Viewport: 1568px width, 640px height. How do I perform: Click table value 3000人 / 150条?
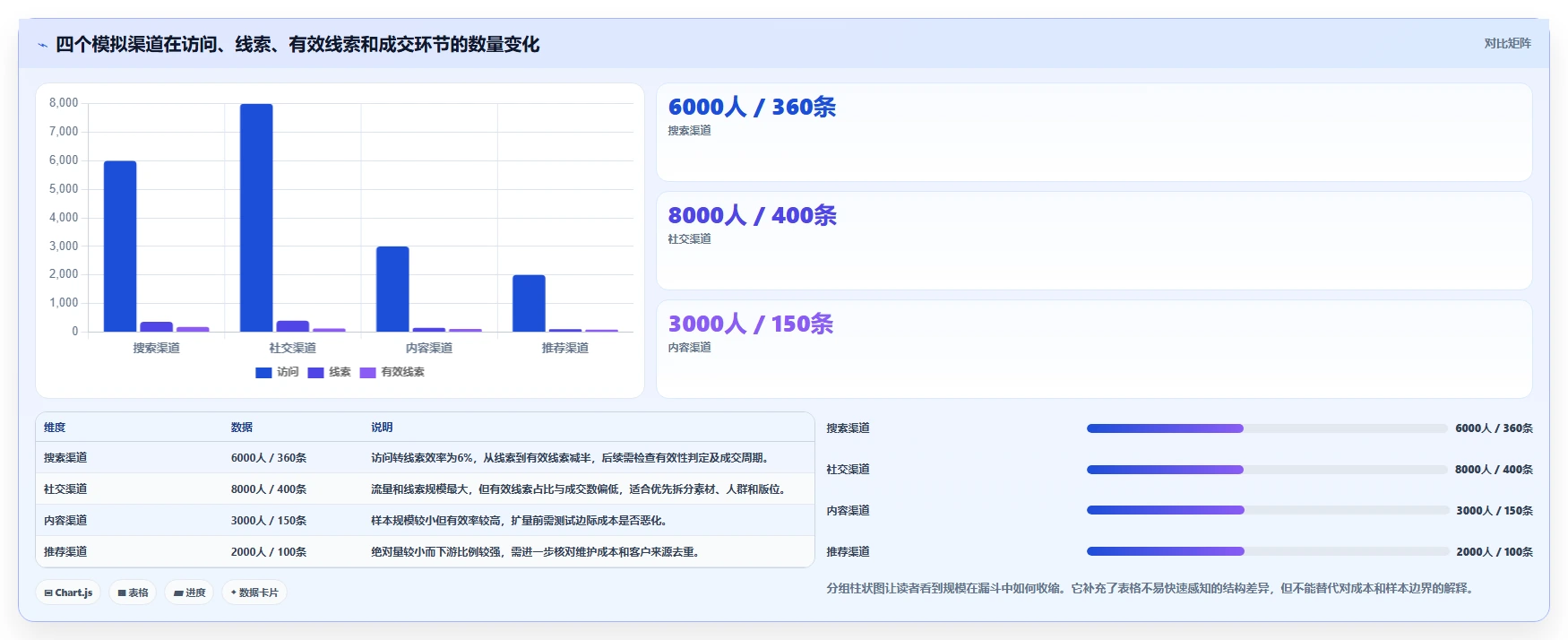click(x=269, y=521)
